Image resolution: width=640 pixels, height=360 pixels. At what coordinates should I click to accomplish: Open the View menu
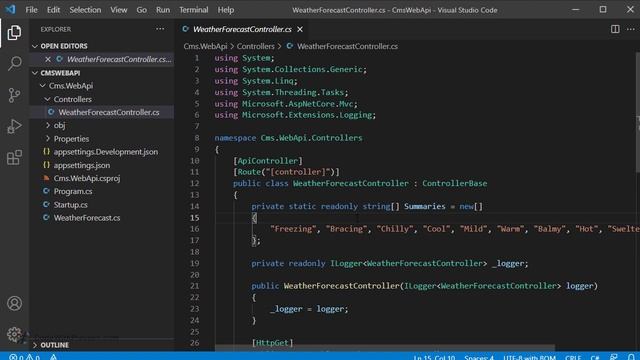pos(119,10)
